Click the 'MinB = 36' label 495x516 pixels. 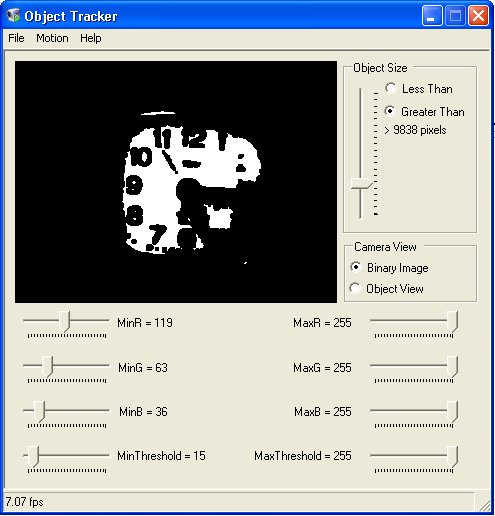point(143,412)
